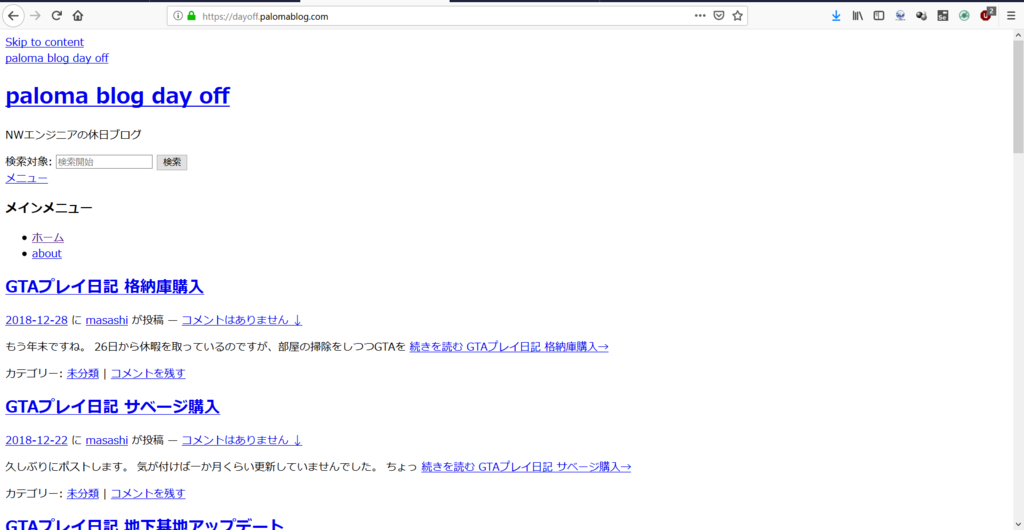The width and height of the screenshot is (1024, 530).
Task: Click 続きを読む GTAプレイ日記 格納庫購入
Action: [509, 347]
